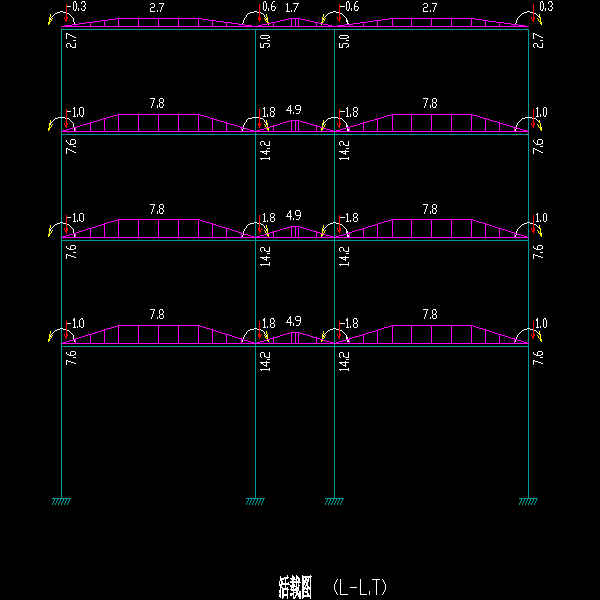Viewport: 600px width, 600px height.
Task: Click the left 5.0 column load label
Action: point(266,43)
